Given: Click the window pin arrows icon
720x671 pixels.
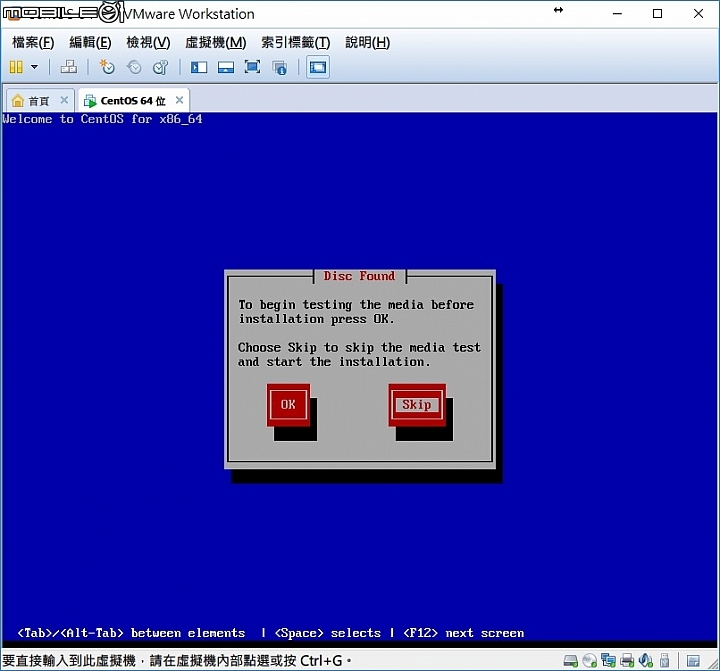Looking at the screenshot, I should (x=558, y=10).
